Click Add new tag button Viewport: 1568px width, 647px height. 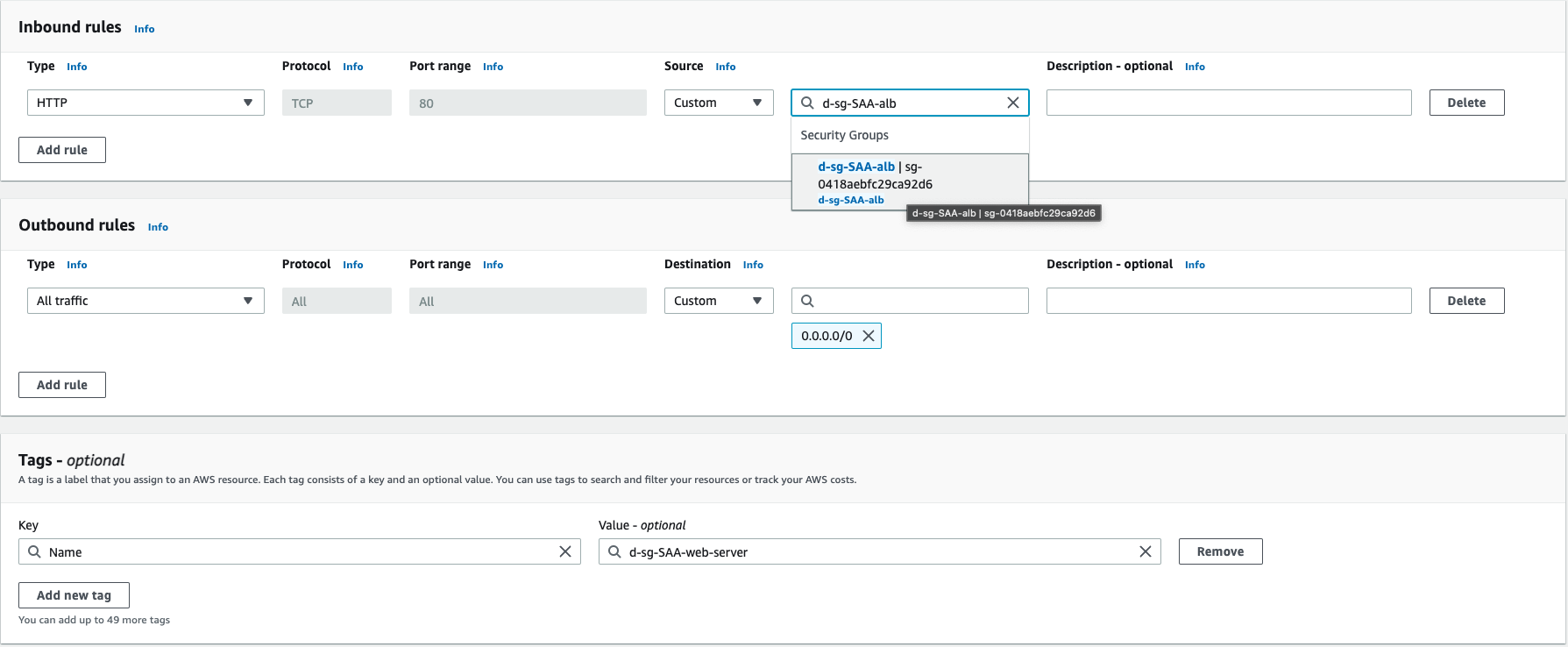tap(74, 595)
